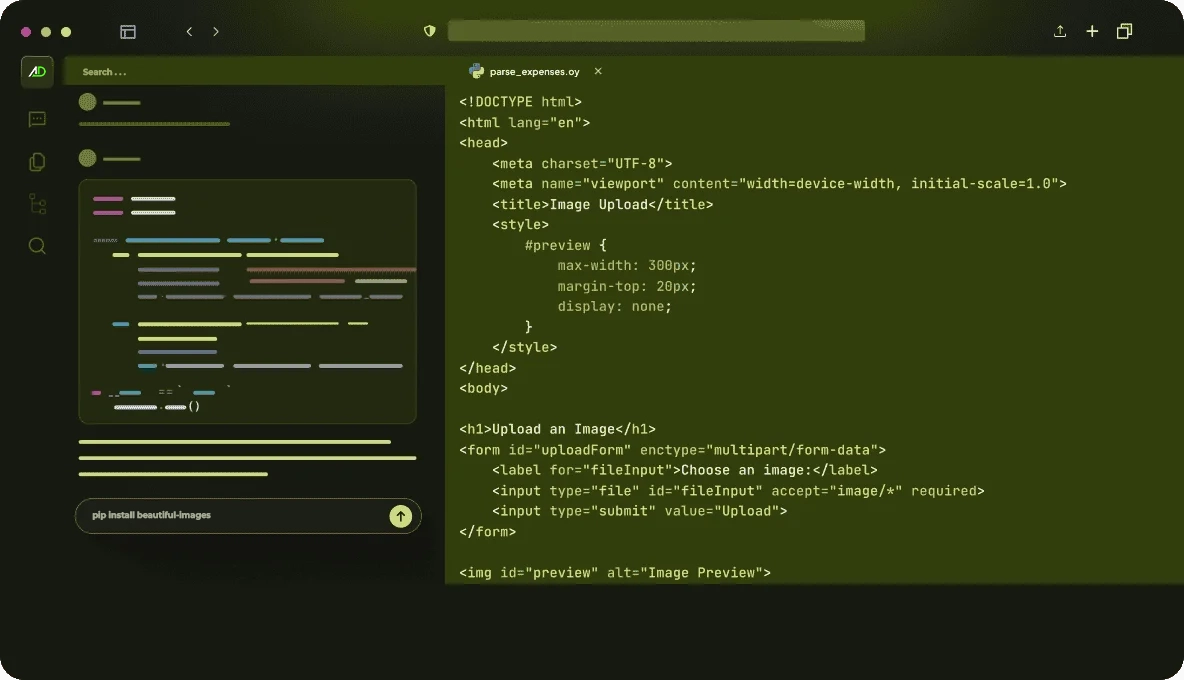Click the AD app logo icon

37,72
